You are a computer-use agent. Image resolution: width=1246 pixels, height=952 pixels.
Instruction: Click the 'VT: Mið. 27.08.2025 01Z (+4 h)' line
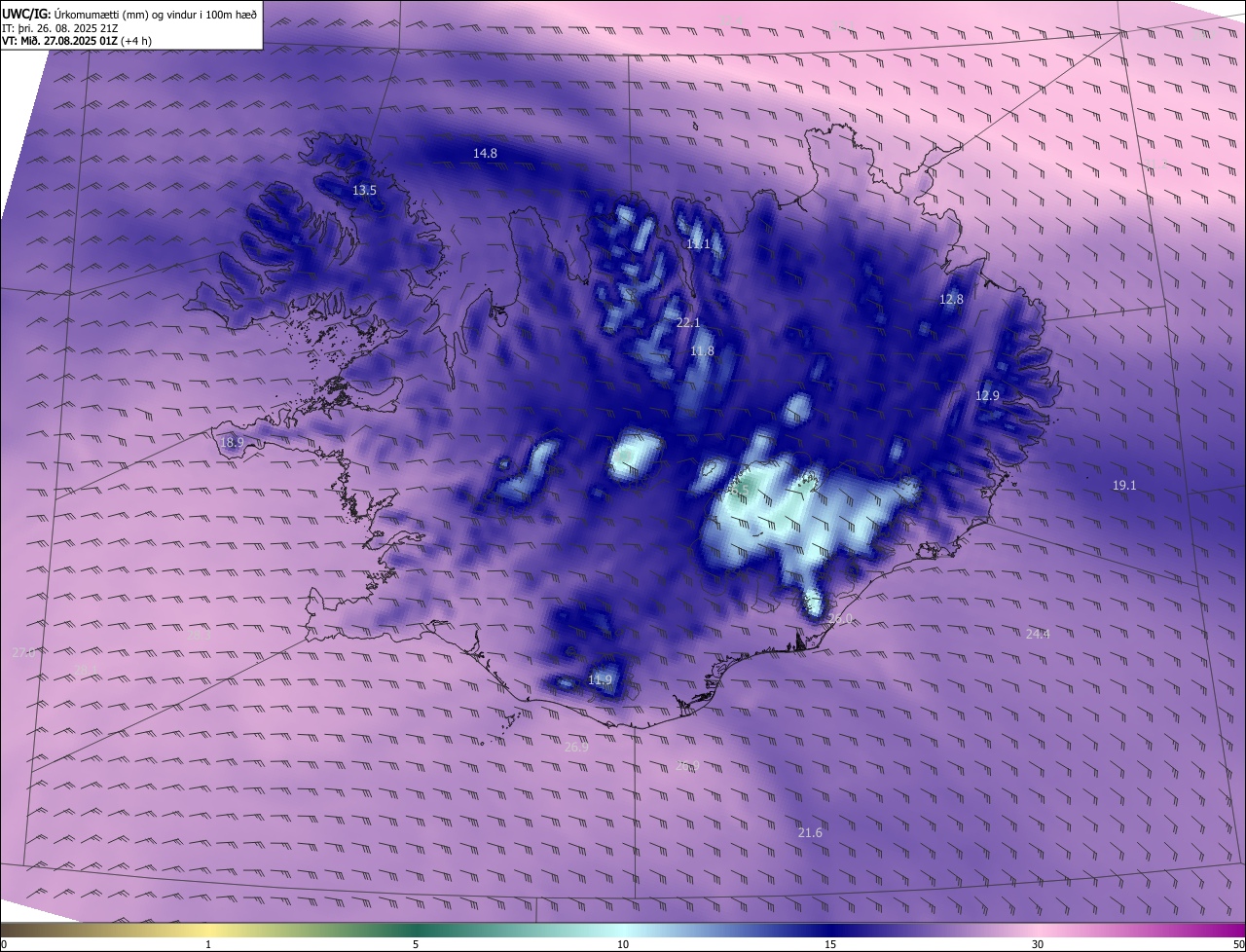click(x=76, y=41)
